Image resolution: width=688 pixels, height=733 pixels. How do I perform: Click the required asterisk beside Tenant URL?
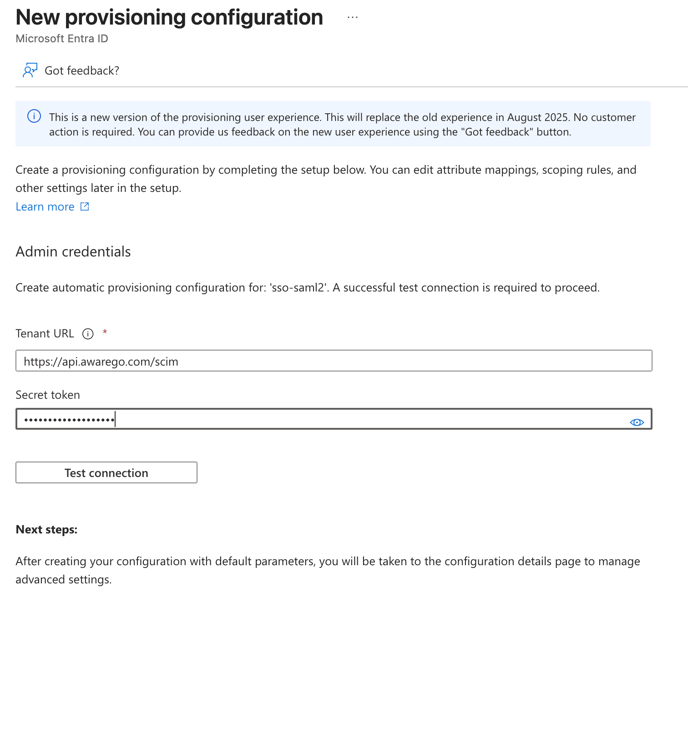[105, 333]
